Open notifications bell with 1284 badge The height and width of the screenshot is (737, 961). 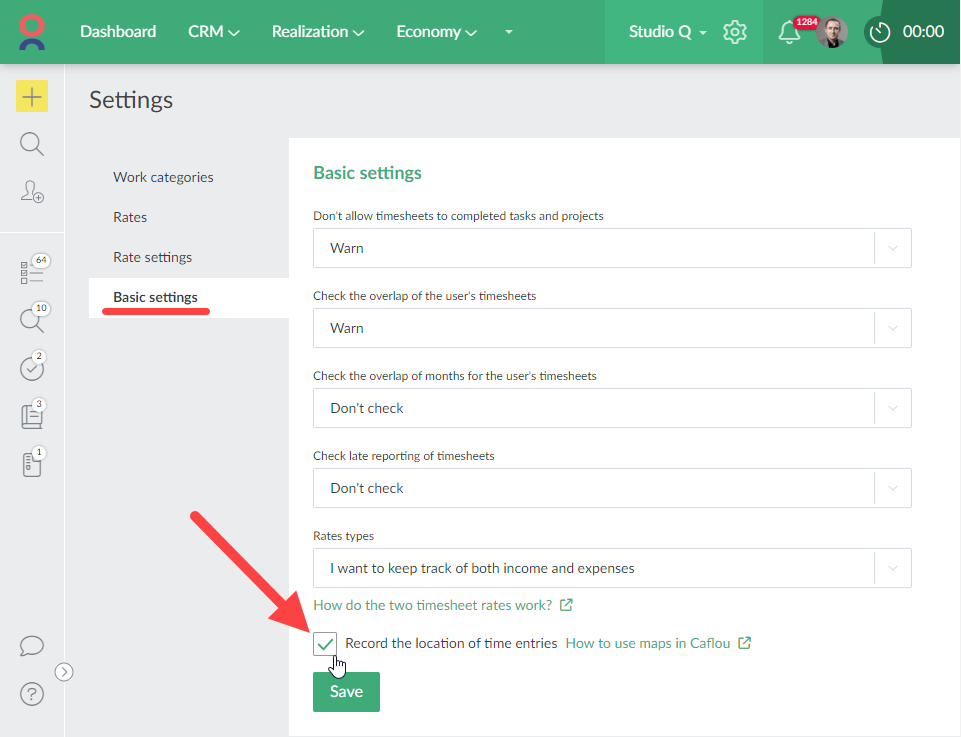(x=789, y=32)
